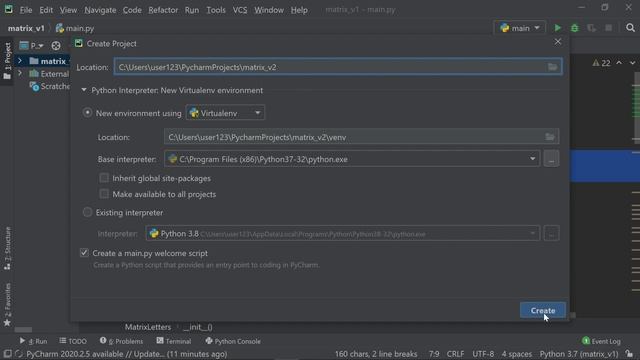Enable Inherit global site-packages checkbox
The height and width of the screenshot is (360, 640).
point(104,178)
